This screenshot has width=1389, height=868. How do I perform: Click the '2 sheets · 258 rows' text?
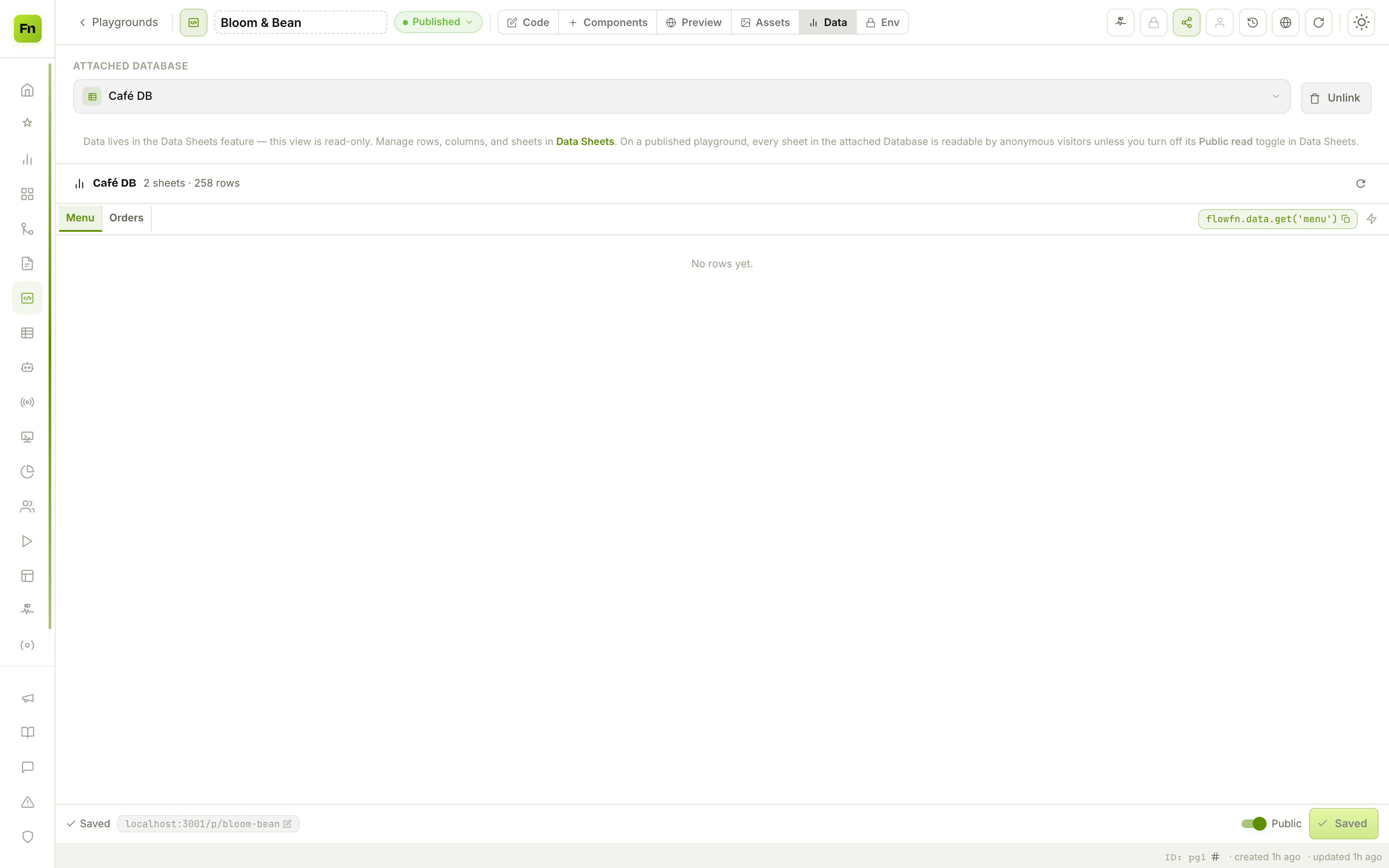coord(191,183)
